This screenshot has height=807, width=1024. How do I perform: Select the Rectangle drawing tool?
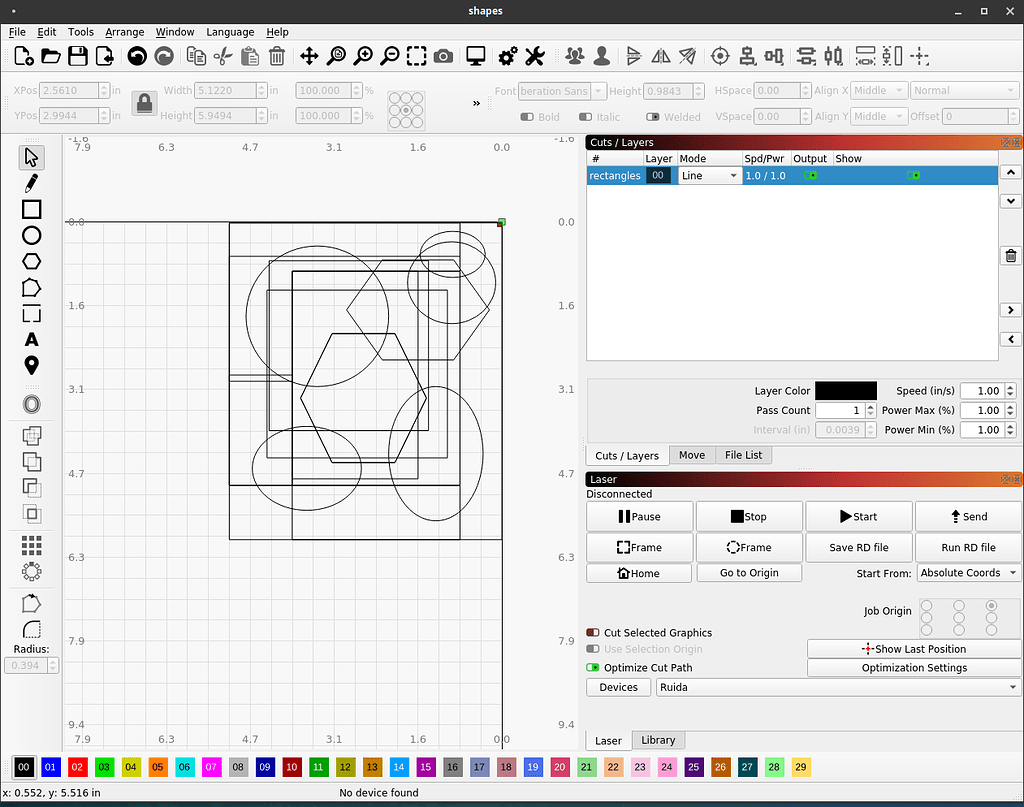(x=31, y=209)
